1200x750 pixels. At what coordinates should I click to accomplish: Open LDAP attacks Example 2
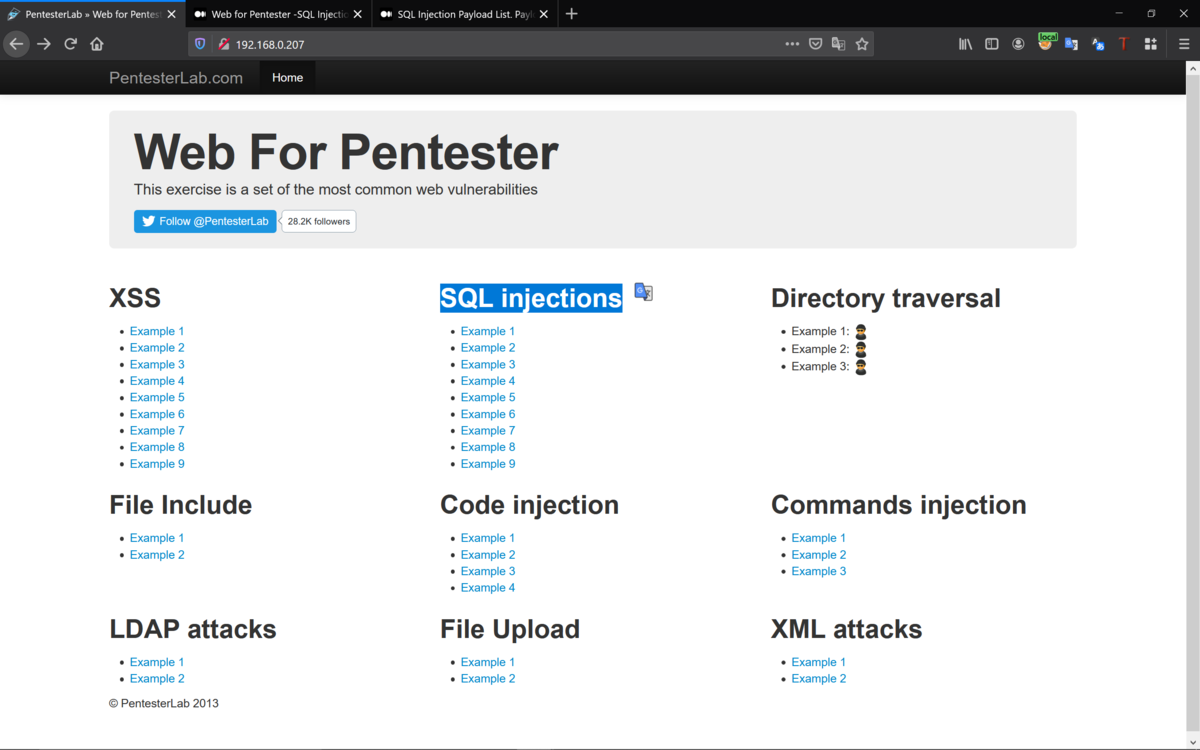pyautogui.click(x=157, y=679)
